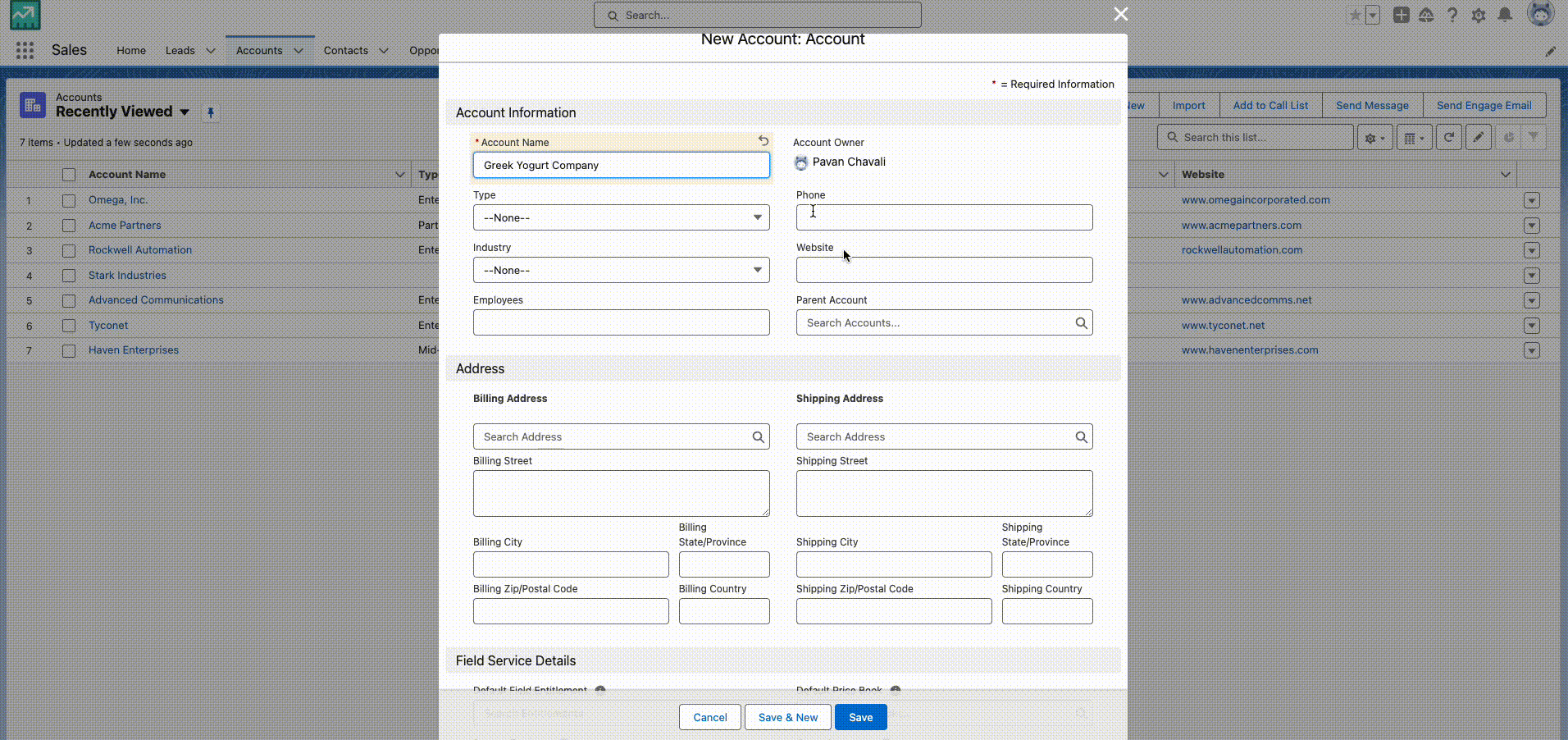Click inside the Phone input field
The height and width of the screenshot is (740, 1568).
(x=944, y=217)
